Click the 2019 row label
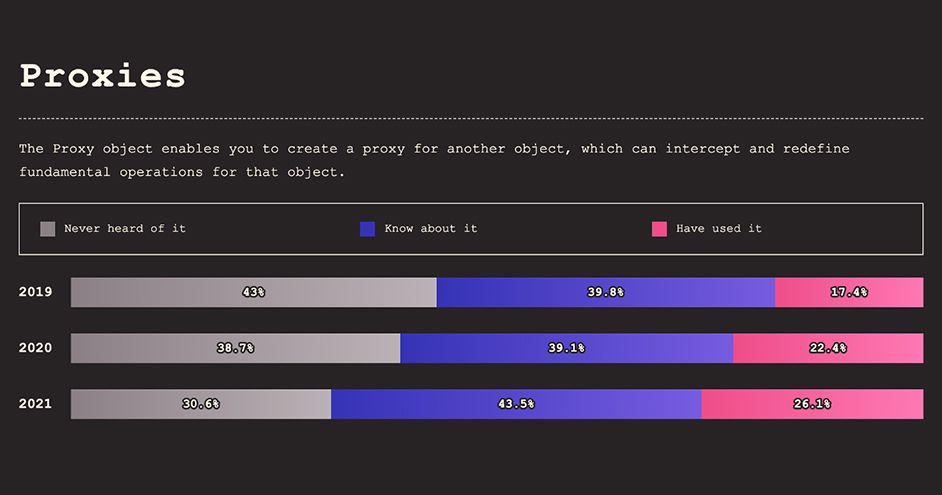Screen dimensions: 942x495 [x=35, y=292]
